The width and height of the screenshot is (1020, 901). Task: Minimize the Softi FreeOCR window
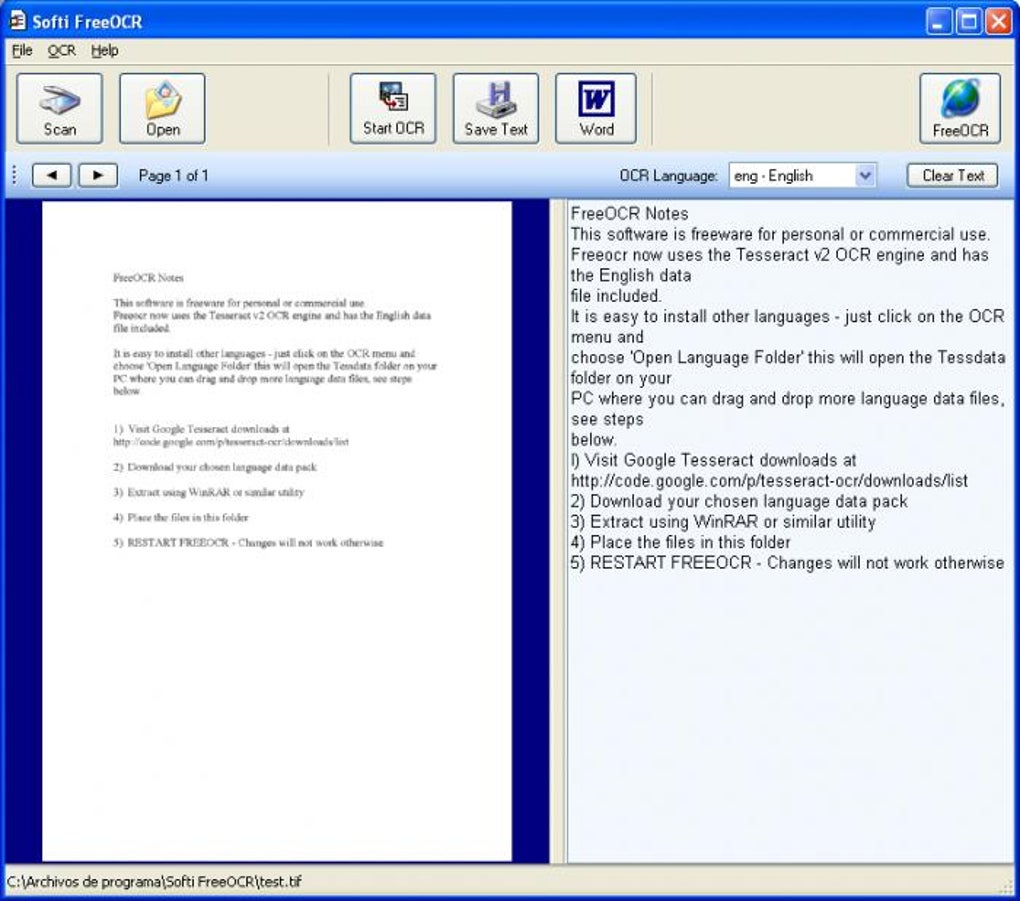click(x=938, y=21)
